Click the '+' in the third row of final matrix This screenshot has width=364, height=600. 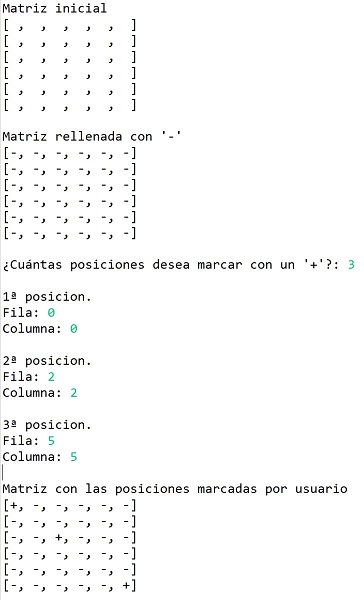click(59, 537)
